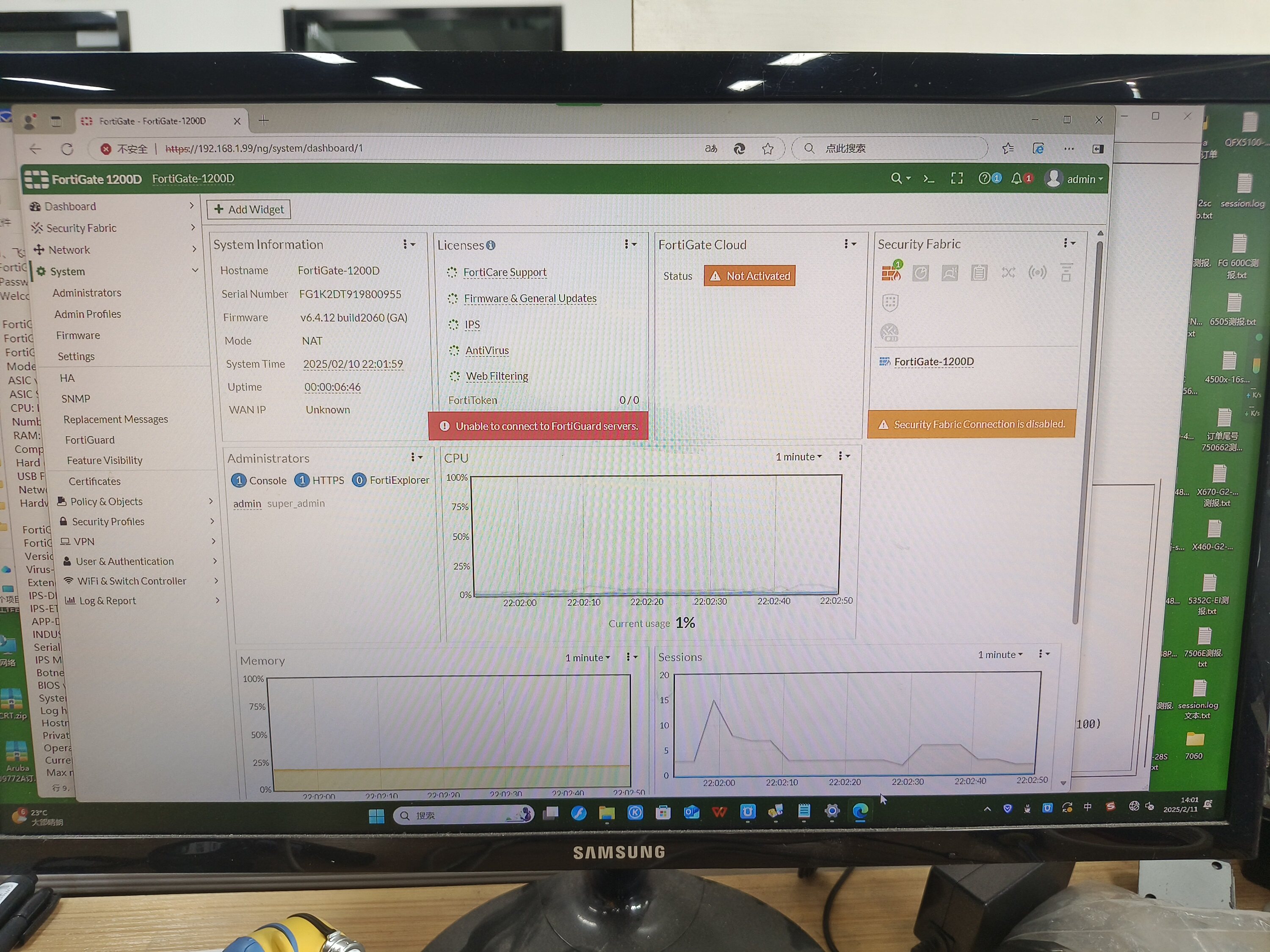Open the CLI console icon
The width and height of the screenshot is (1270, 952).
(928, 179)
